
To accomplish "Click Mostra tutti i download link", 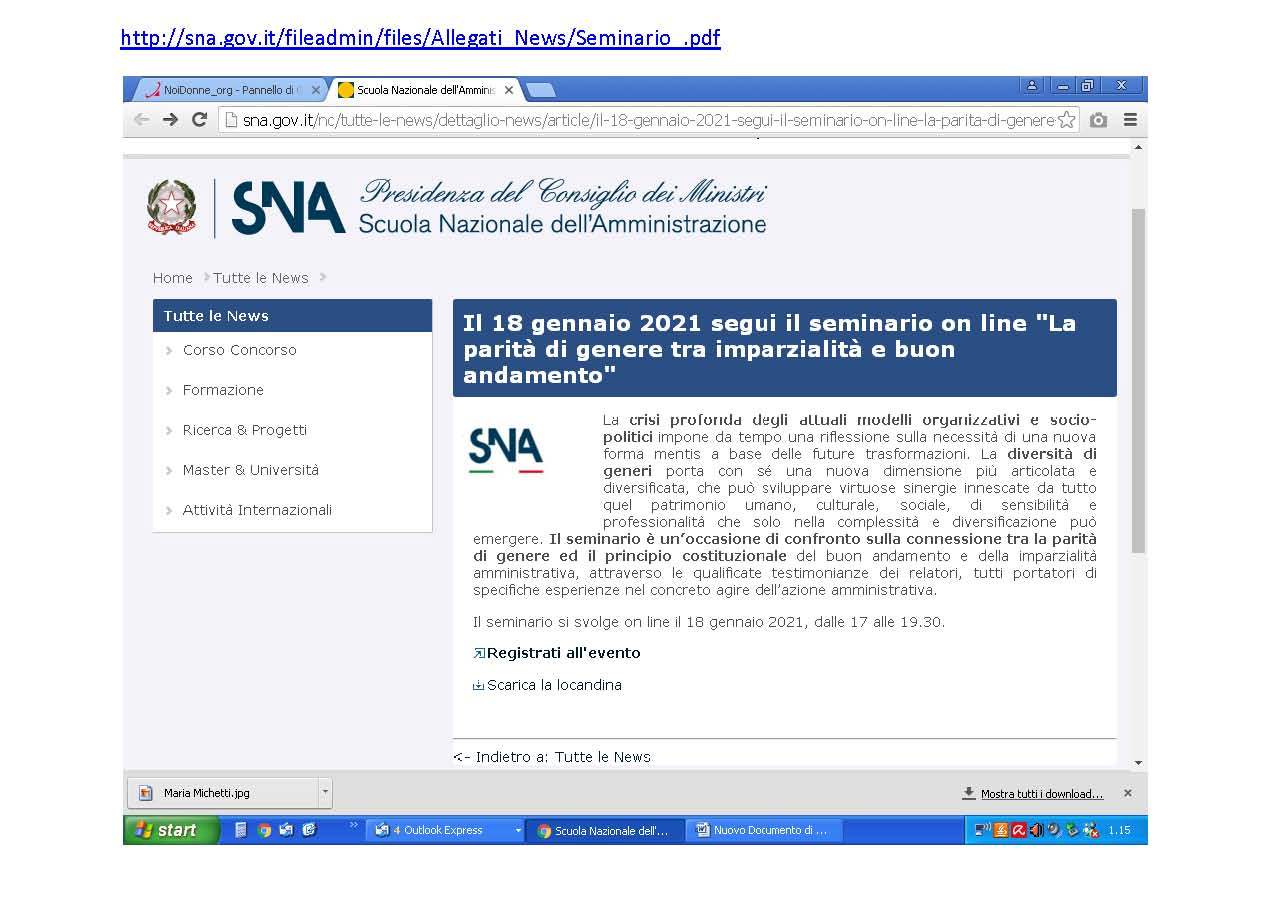I will [x=1042, y=794].
